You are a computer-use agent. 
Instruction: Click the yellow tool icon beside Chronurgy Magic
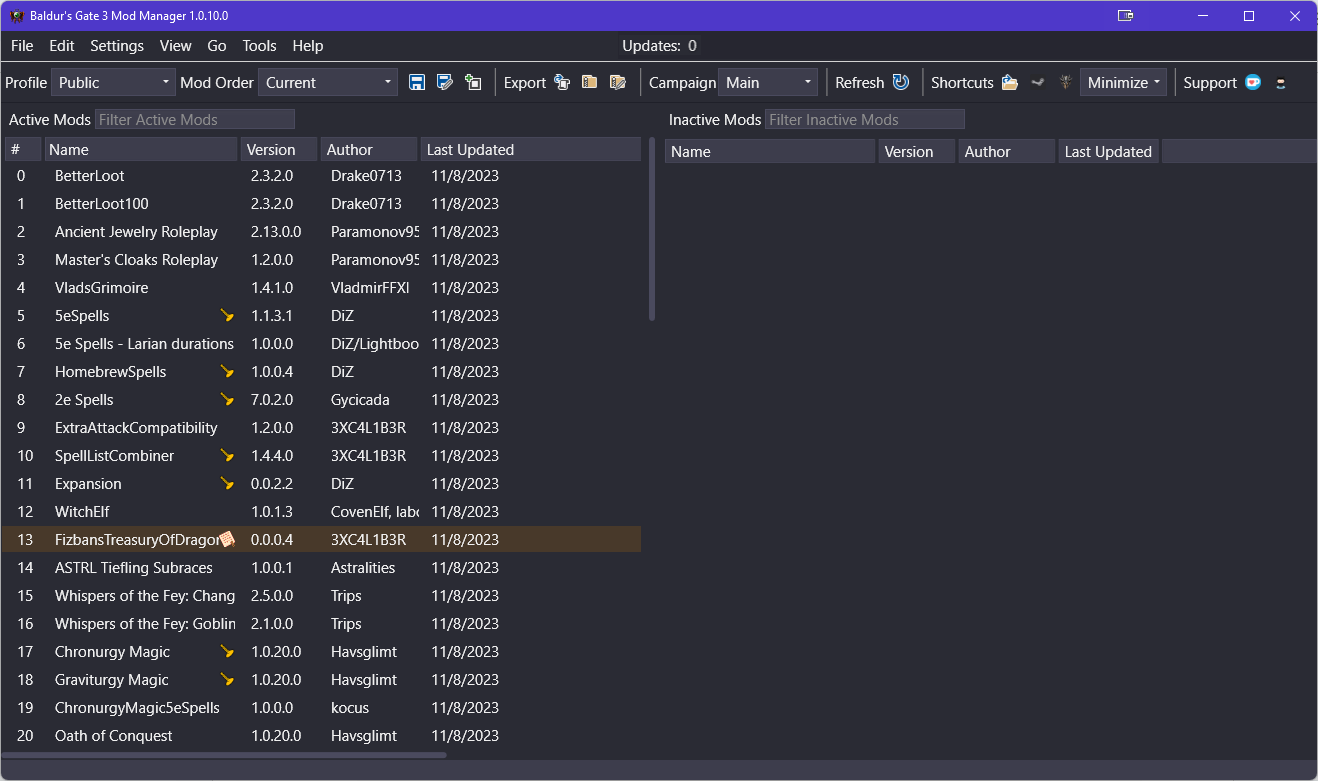(x=227, y=651)
